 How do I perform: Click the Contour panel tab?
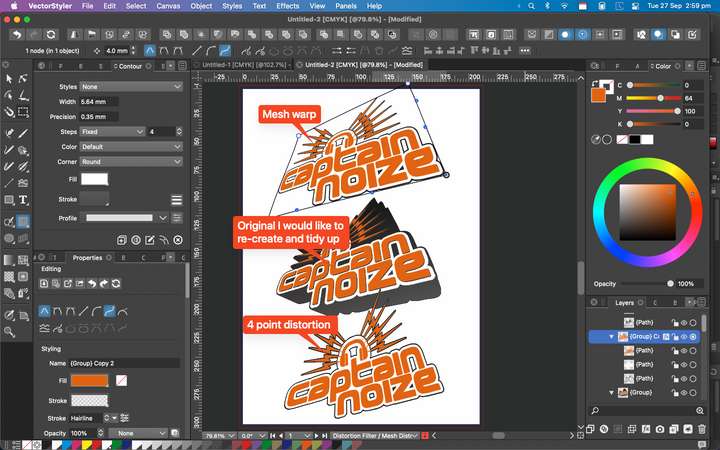click(x=130, y=66)
